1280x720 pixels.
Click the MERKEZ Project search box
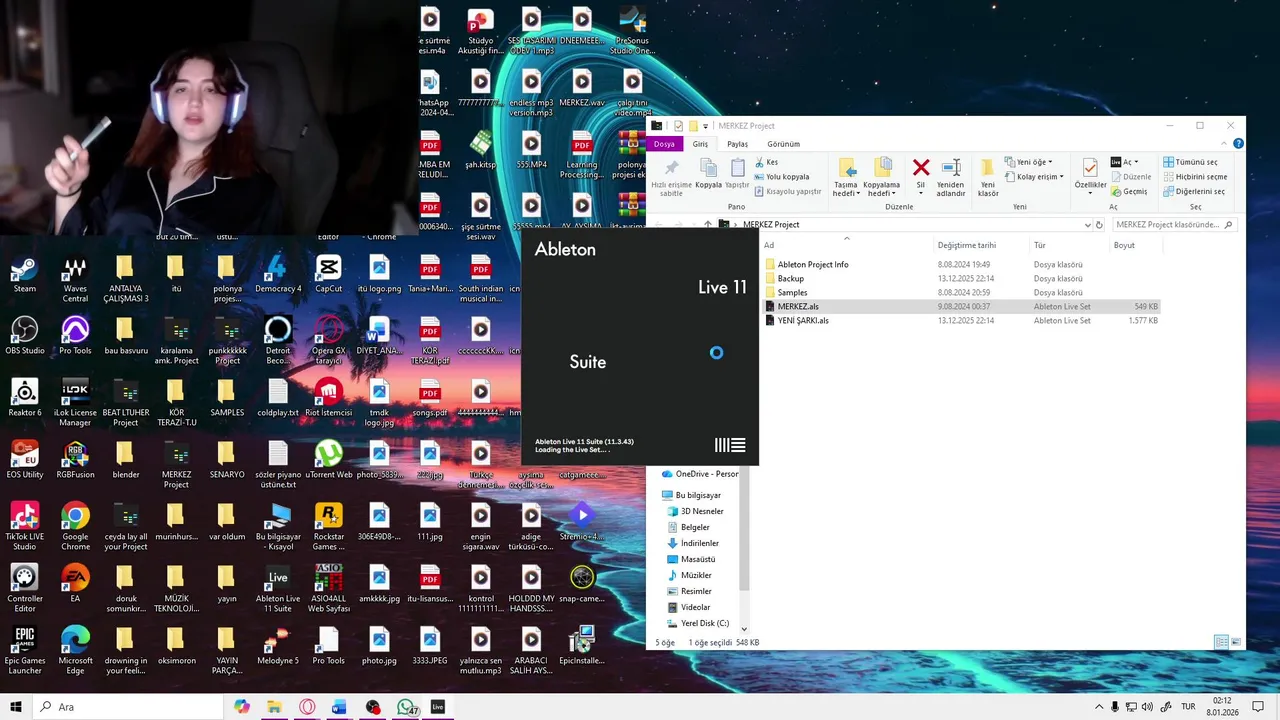pos(1172,225)
